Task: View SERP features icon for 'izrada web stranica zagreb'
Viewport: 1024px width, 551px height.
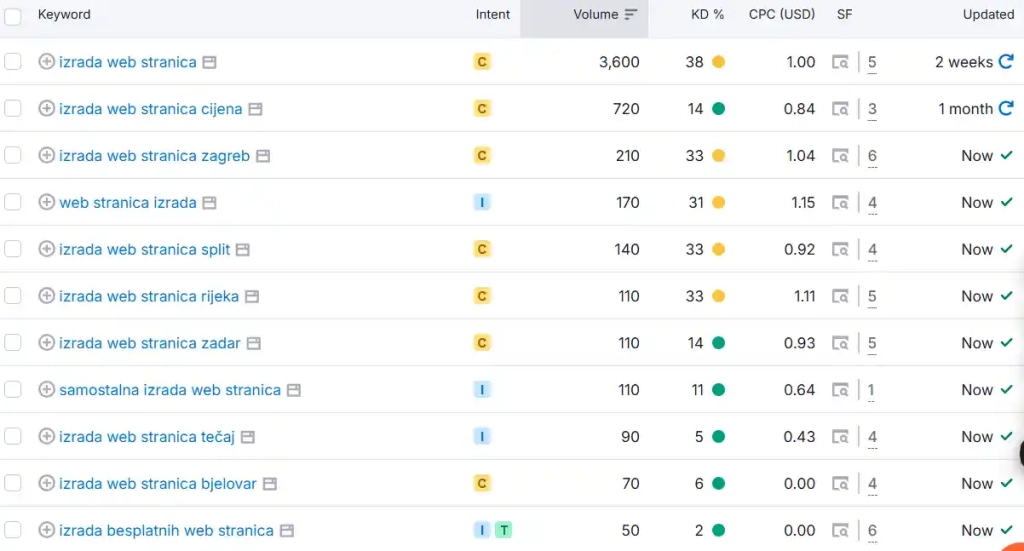Action: point(841,156)
